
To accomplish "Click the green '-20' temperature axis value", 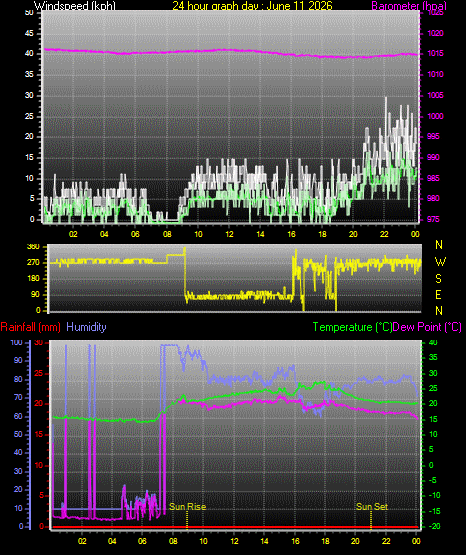I will click(435, 527).
